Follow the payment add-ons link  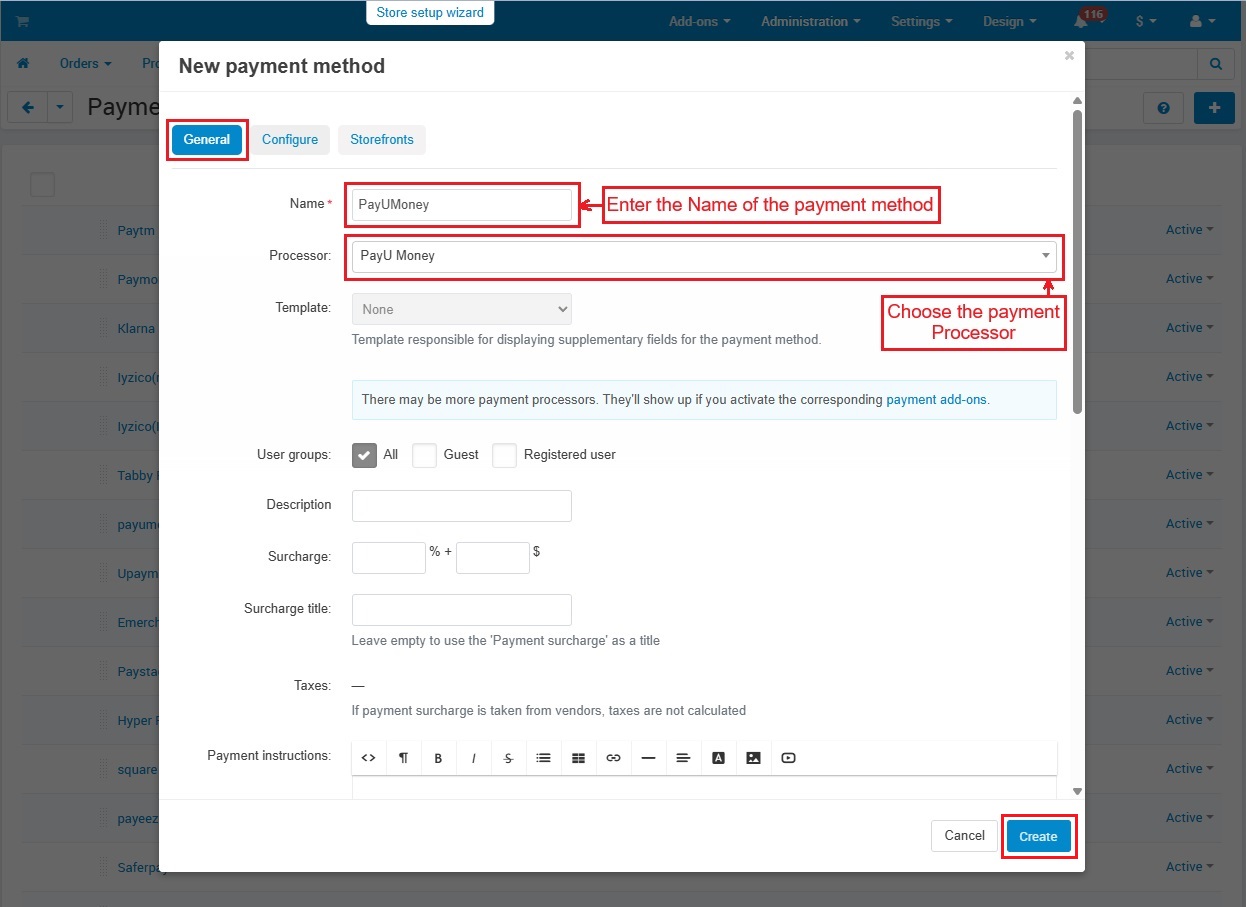pyautogui.click(x=936, y=399)
